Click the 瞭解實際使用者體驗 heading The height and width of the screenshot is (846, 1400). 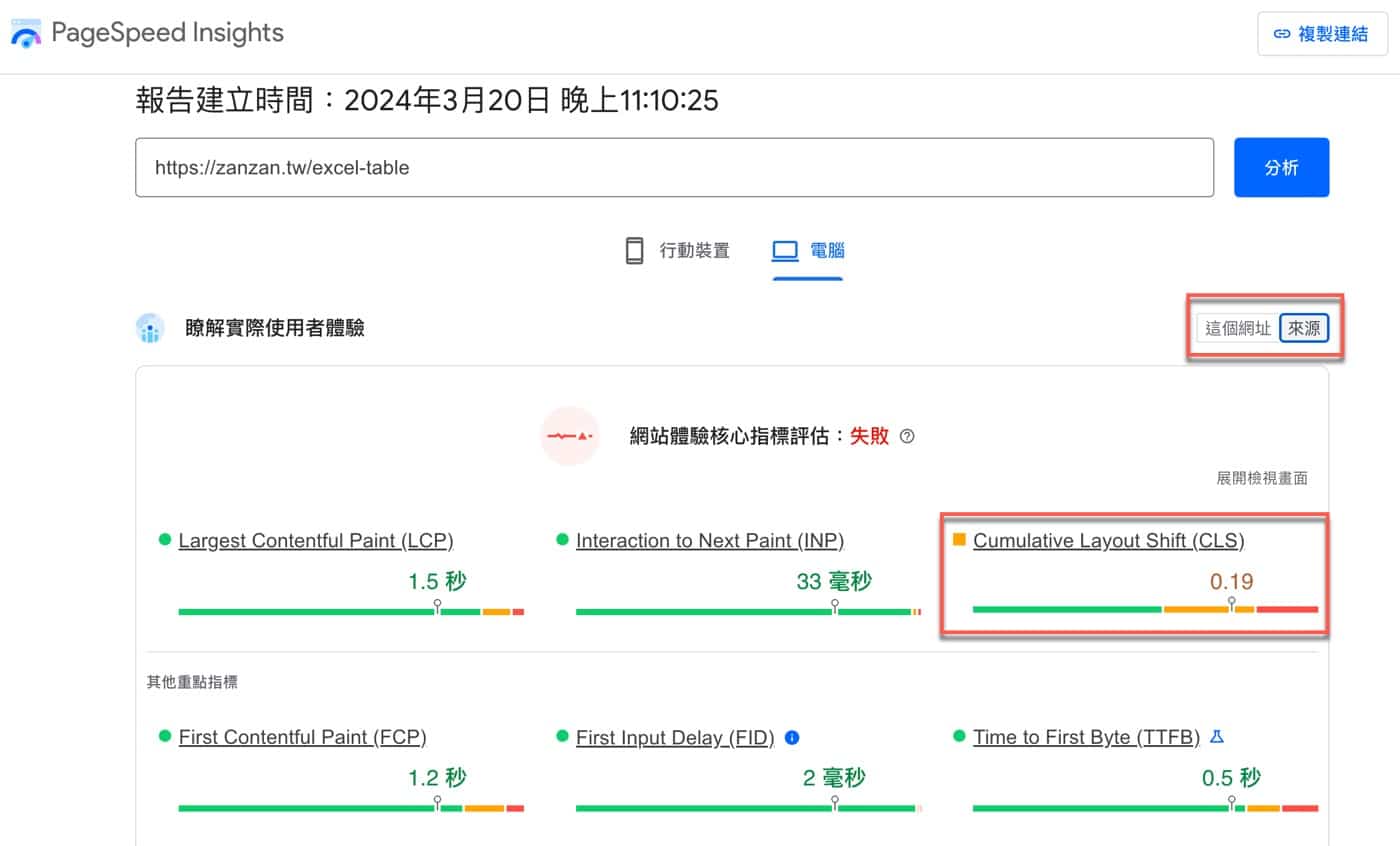tap(275, 328)
